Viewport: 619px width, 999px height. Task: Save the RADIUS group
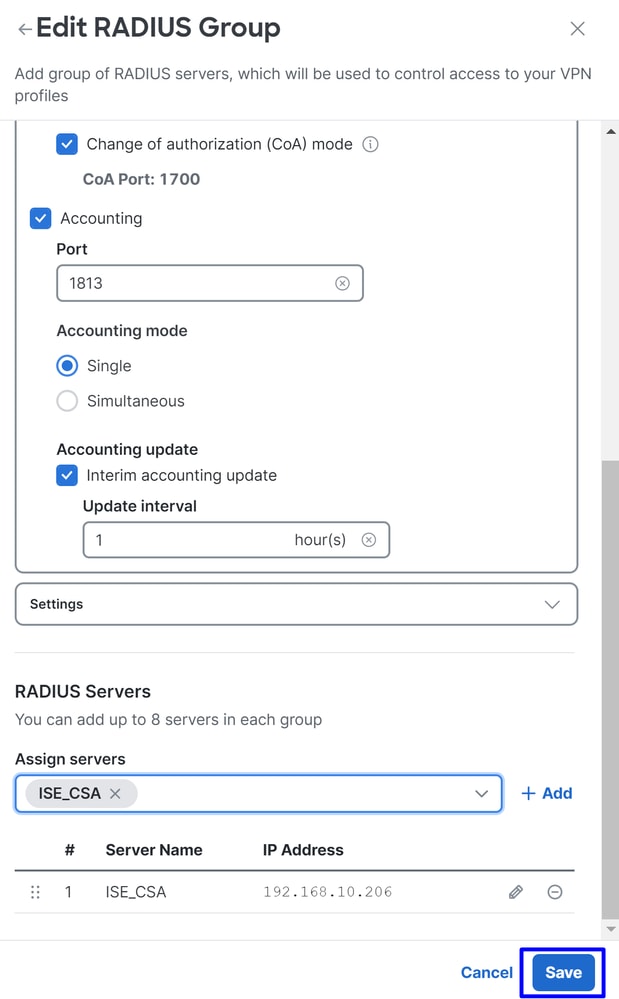563,972
